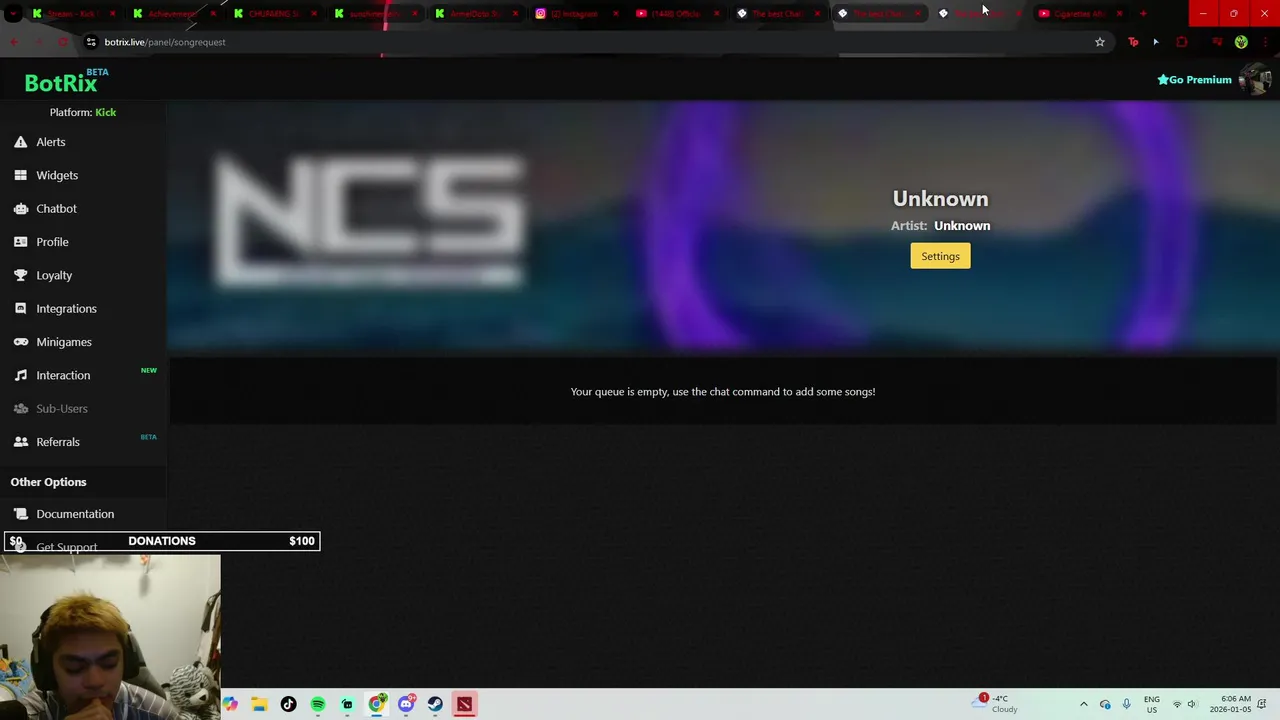Viewport: 1280px width, 720px height.
Task: Open Spotify from the taskbar
Action: point(318,704)
